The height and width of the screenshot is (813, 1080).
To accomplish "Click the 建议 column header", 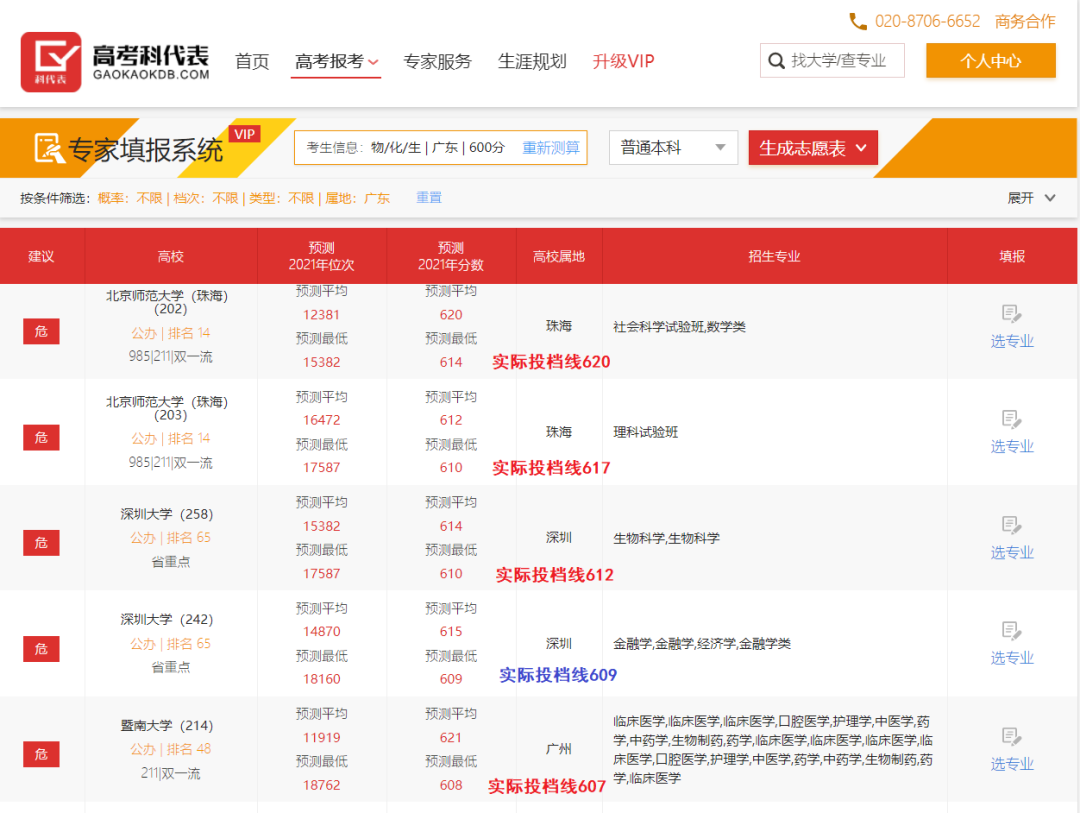I will [41, 256].
